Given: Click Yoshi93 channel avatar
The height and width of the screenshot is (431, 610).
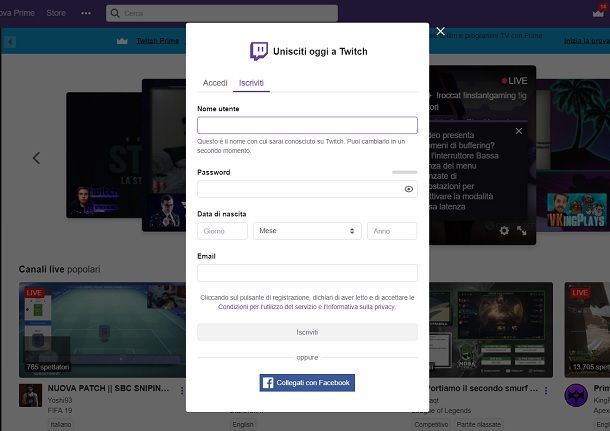Looking at the screenshot, I should (30, 395).
